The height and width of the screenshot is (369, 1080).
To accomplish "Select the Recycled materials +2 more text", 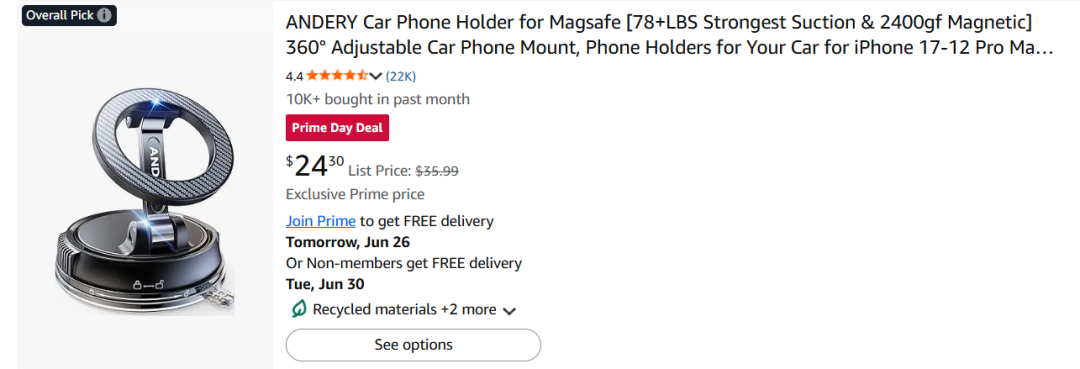I will 404,310.
